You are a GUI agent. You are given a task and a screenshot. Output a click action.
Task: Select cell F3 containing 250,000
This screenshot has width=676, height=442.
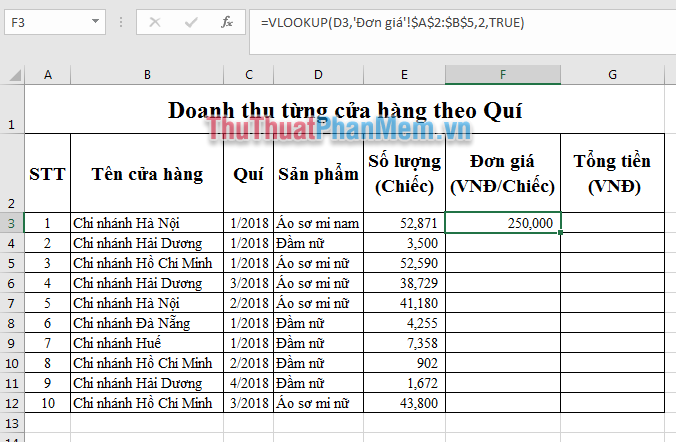502,223
